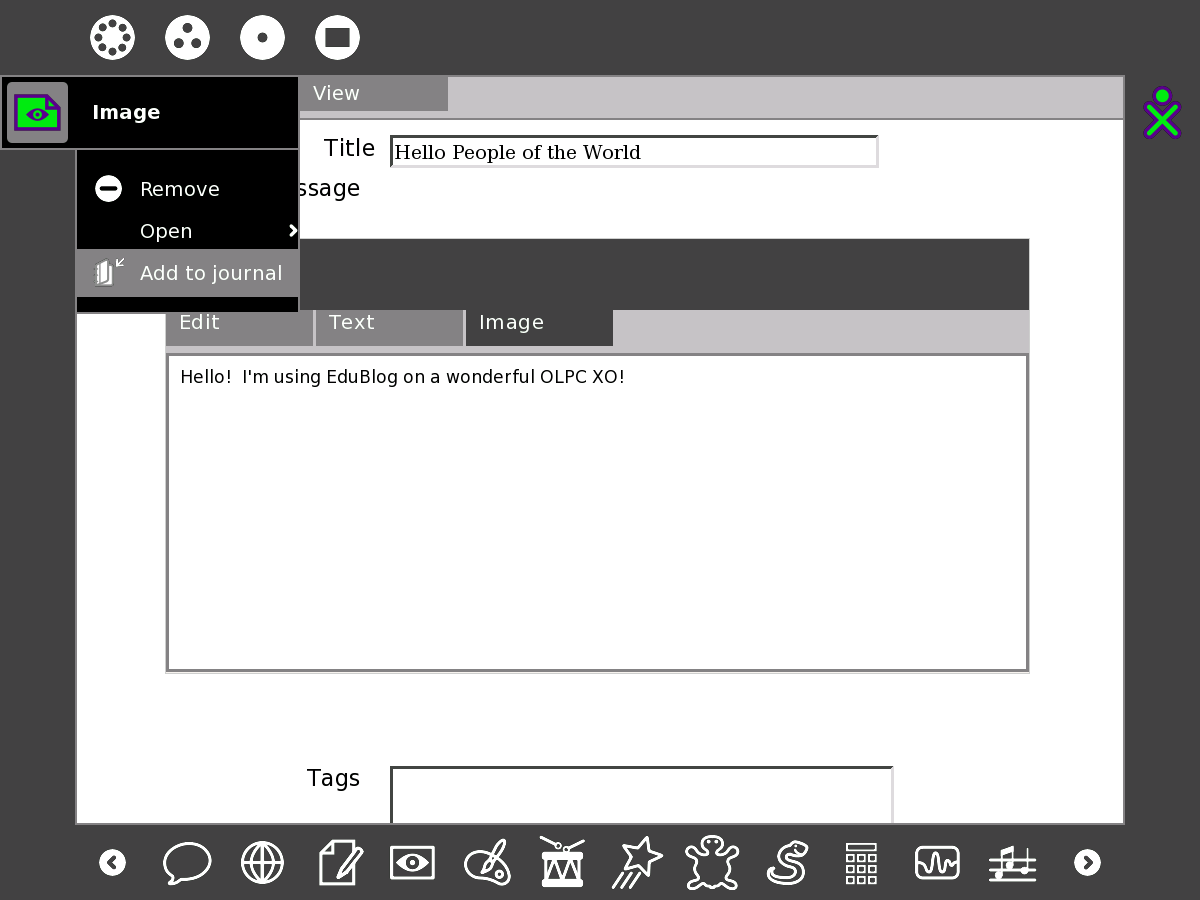Viewport: 1200px width, 900px height.
Task: Start the Write activity icon
Action: tap(338, 862)
